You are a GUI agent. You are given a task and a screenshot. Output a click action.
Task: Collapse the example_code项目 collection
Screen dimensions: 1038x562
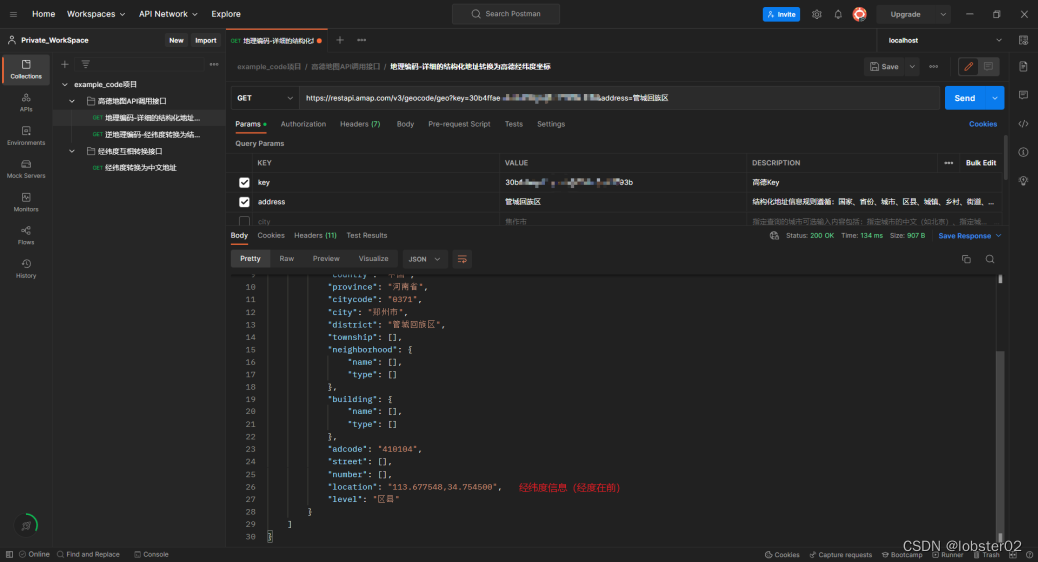coord(65,85)
